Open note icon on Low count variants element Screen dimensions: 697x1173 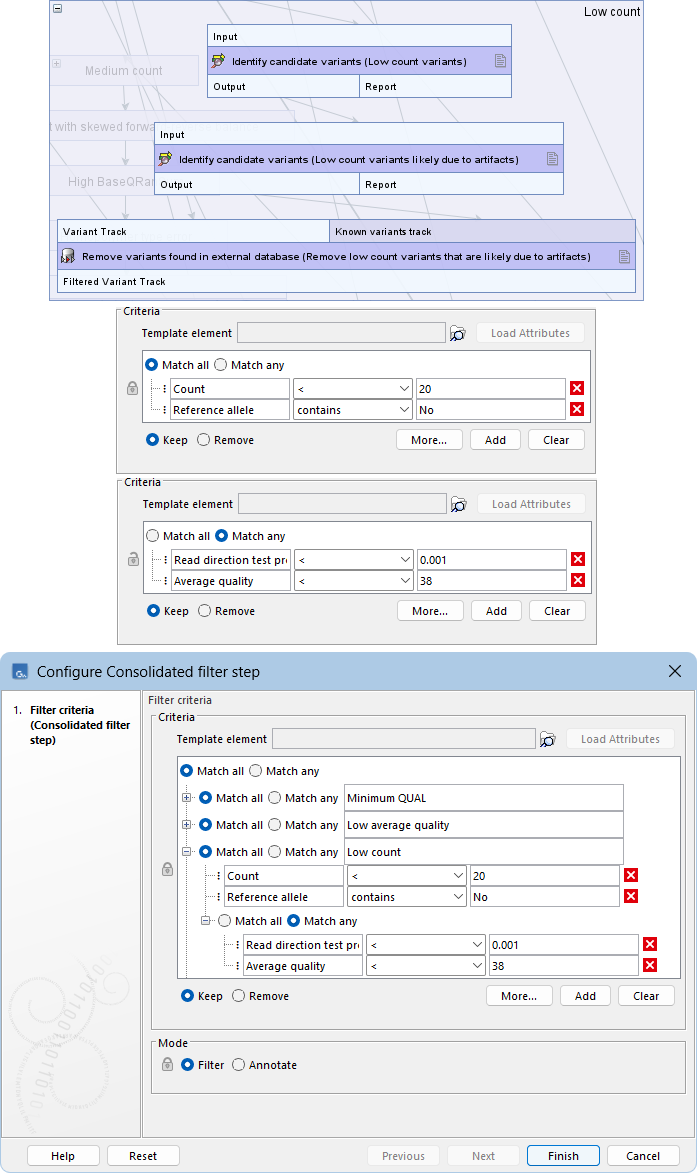[x=500, y=61]
